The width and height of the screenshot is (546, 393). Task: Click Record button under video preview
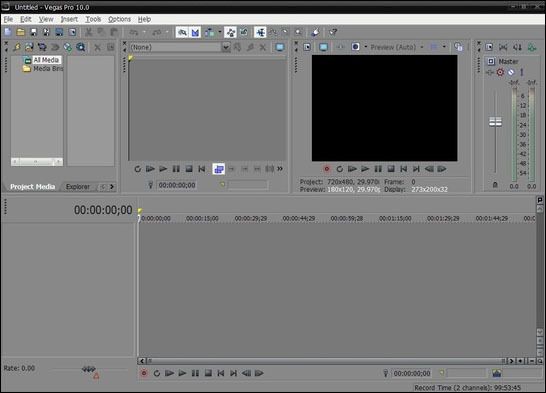click(327, 169)
